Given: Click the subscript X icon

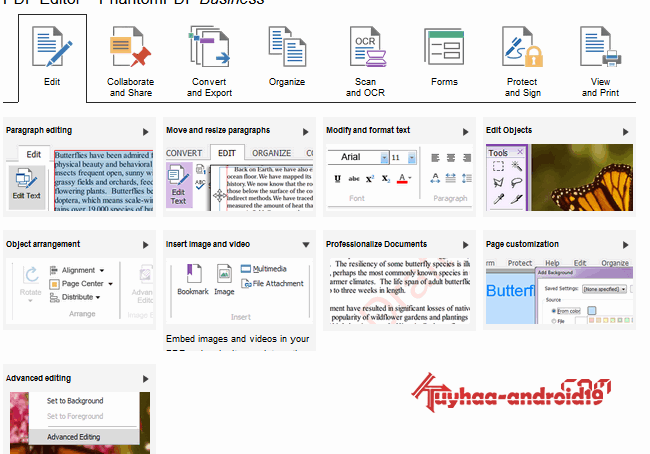Looking at the screenshot, I should point(386,179).
